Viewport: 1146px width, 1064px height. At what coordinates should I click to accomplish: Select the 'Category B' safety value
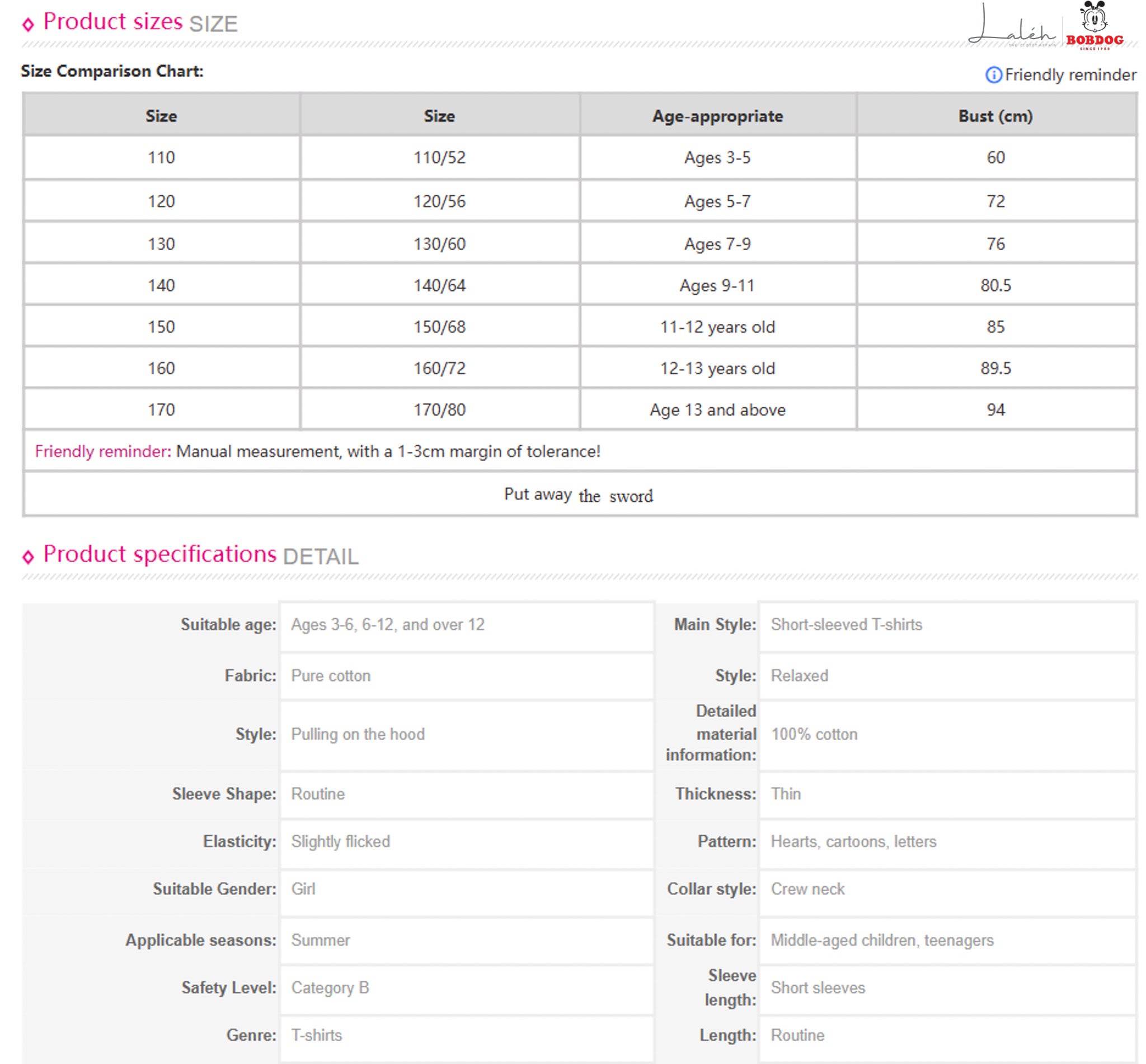tap(330, 987)
